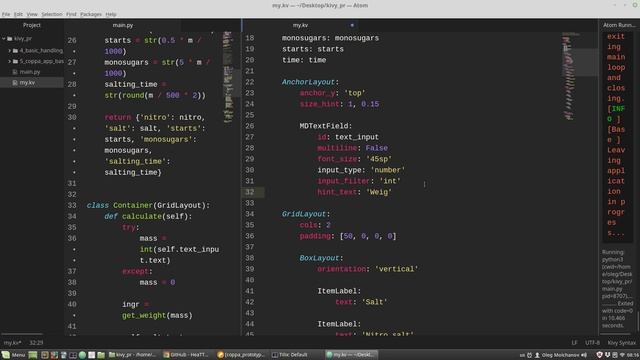Click line number 26 in my.kv gutter
Screen dimensions: 640x360
tap(250, 126)
